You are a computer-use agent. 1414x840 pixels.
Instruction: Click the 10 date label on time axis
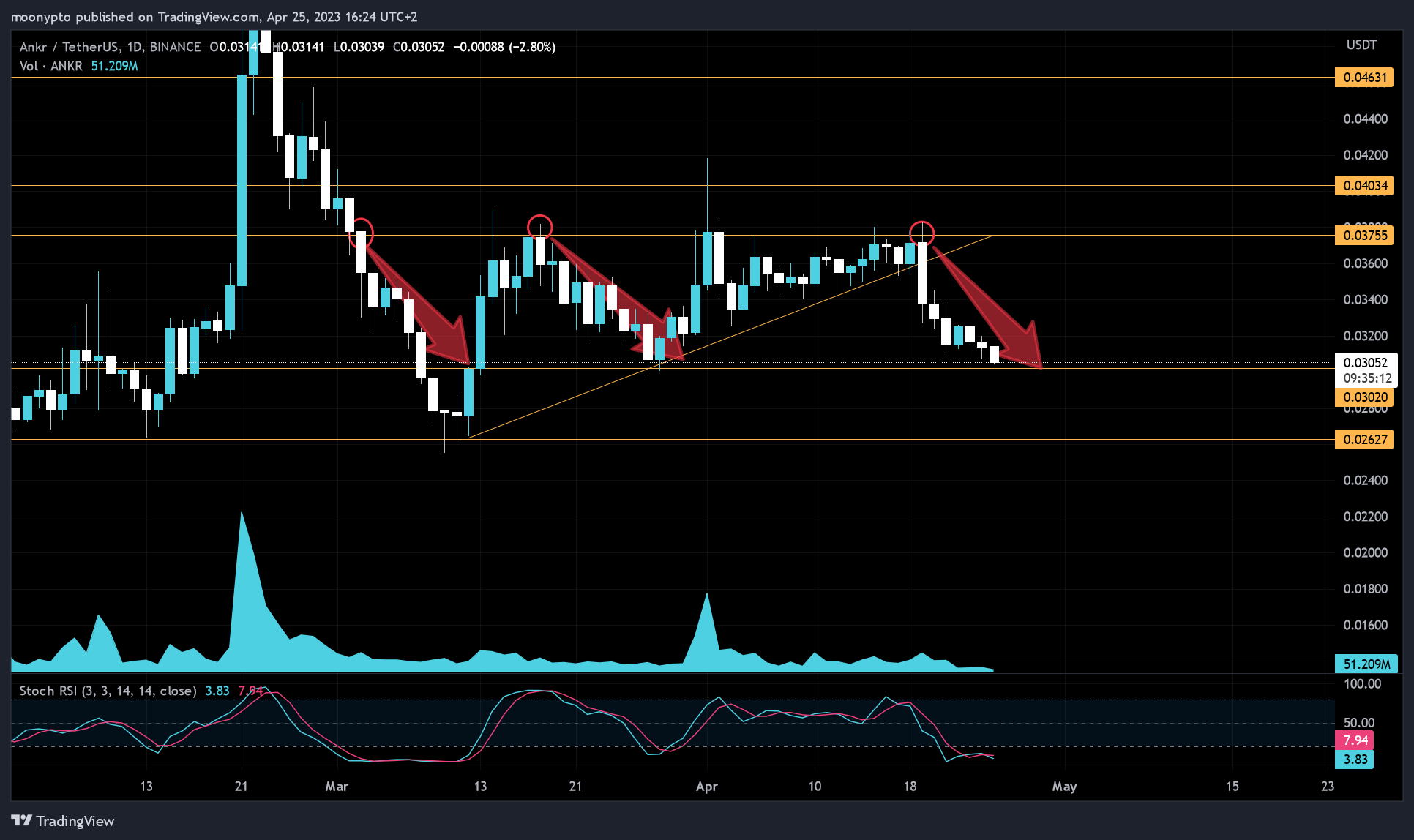[x=815, y=787]
